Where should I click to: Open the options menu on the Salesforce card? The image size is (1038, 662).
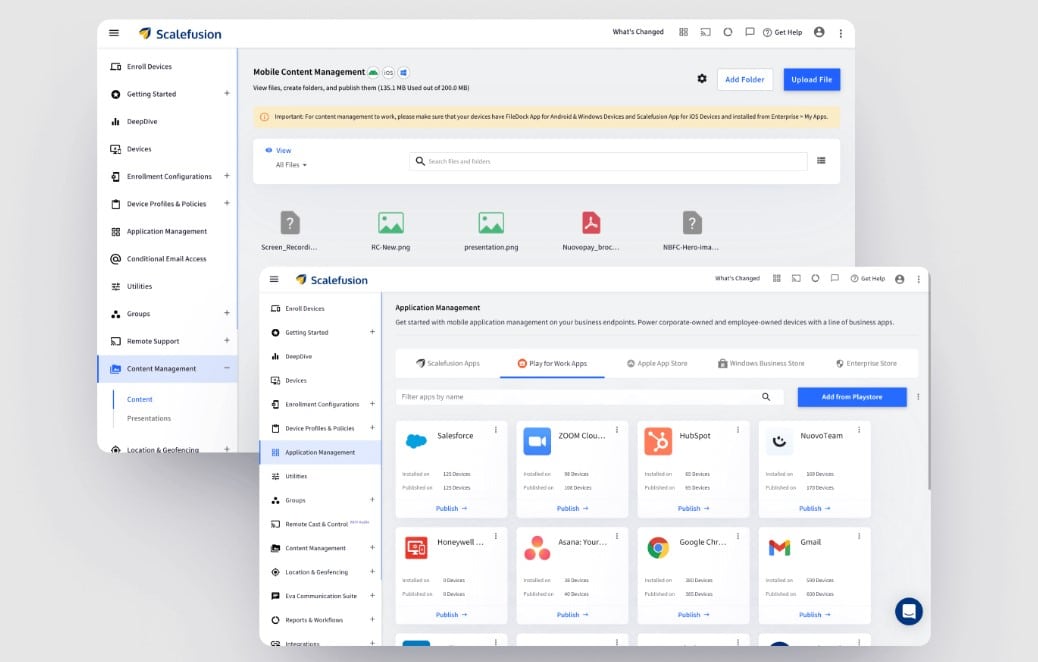496,430
